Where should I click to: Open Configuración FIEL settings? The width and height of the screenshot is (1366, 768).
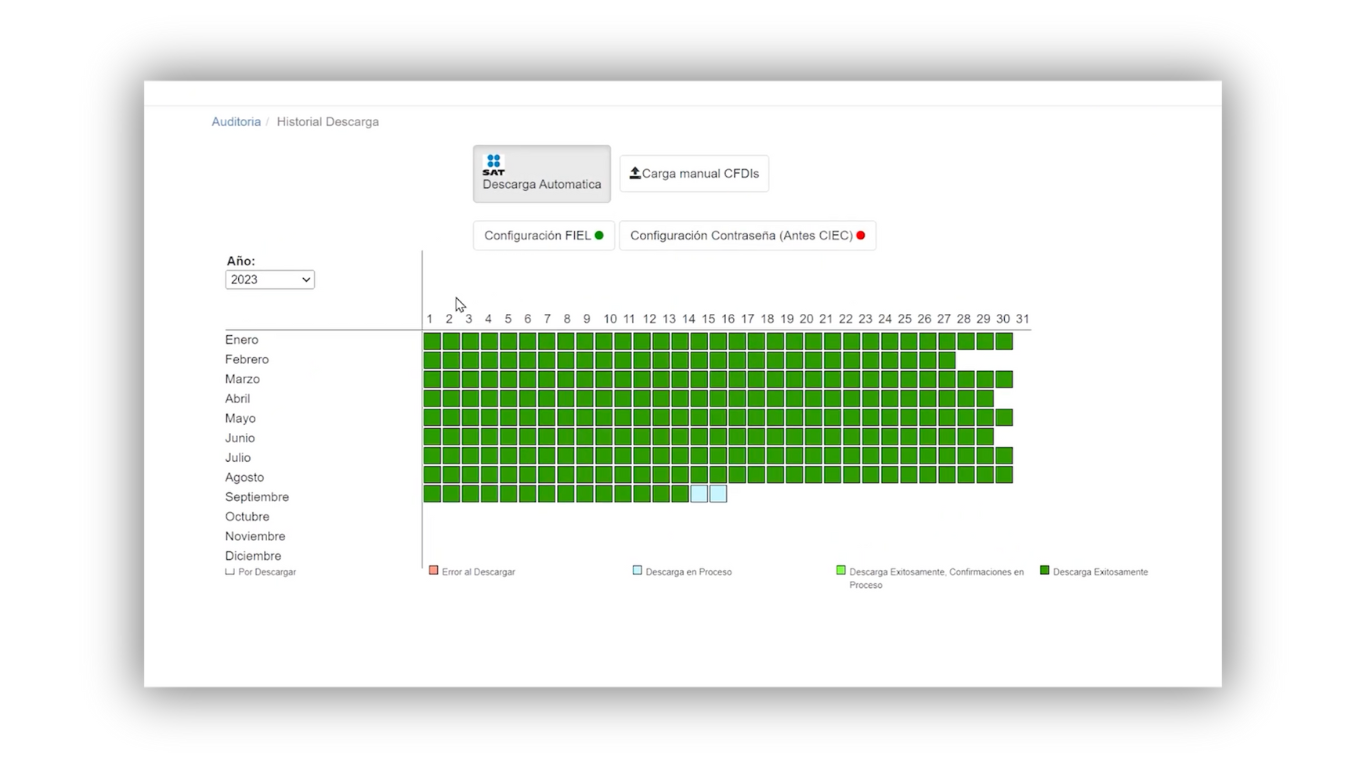point(543,236)
